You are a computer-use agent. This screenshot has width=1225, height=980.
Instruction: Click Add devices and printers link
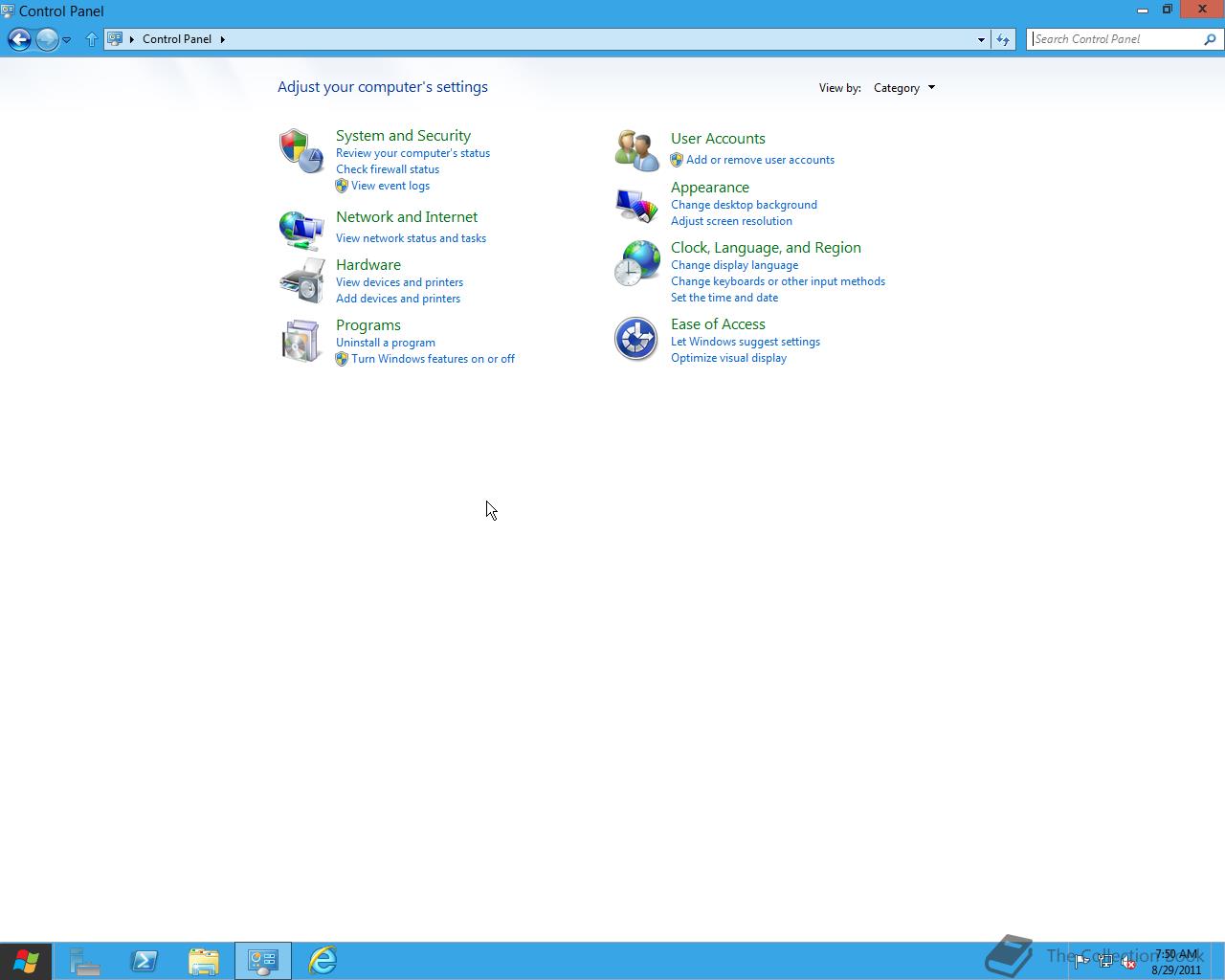click(x=398, y=299)
